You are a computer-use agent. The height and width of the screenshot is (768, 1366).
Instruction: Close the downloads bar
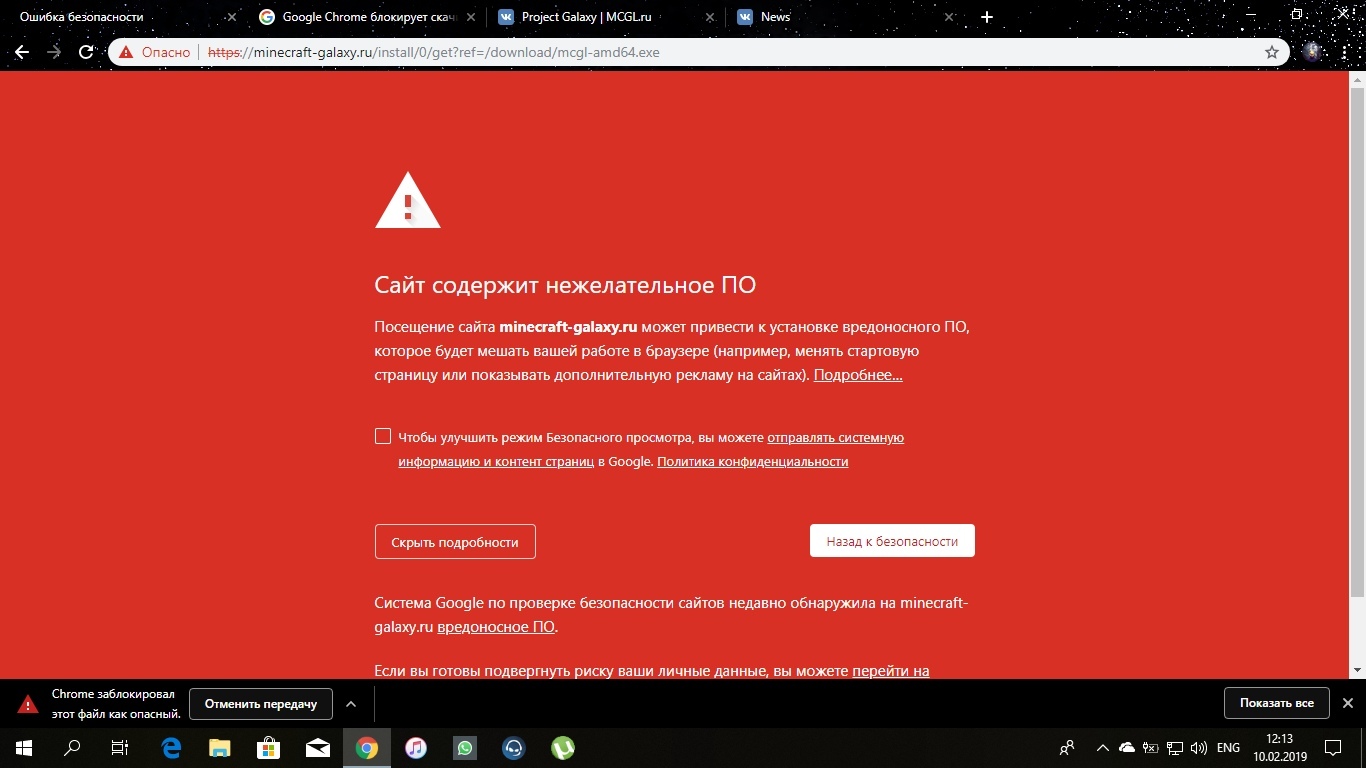tap(1347, 703)
